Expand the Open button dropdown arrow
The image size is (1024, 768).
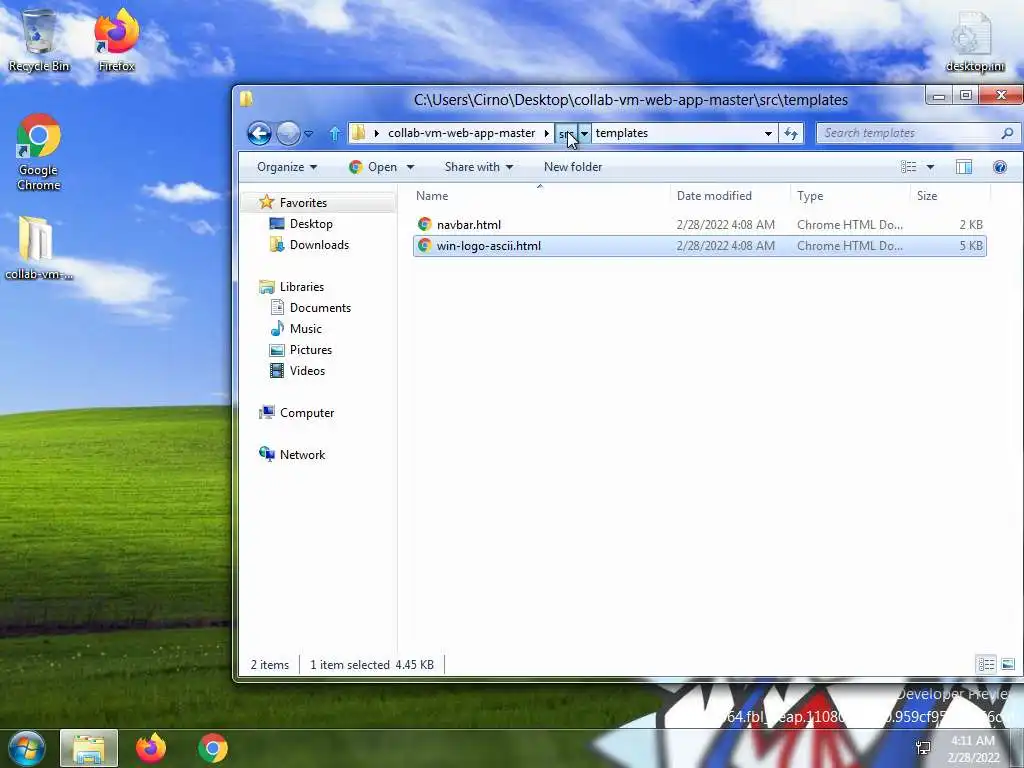point(410,167)
